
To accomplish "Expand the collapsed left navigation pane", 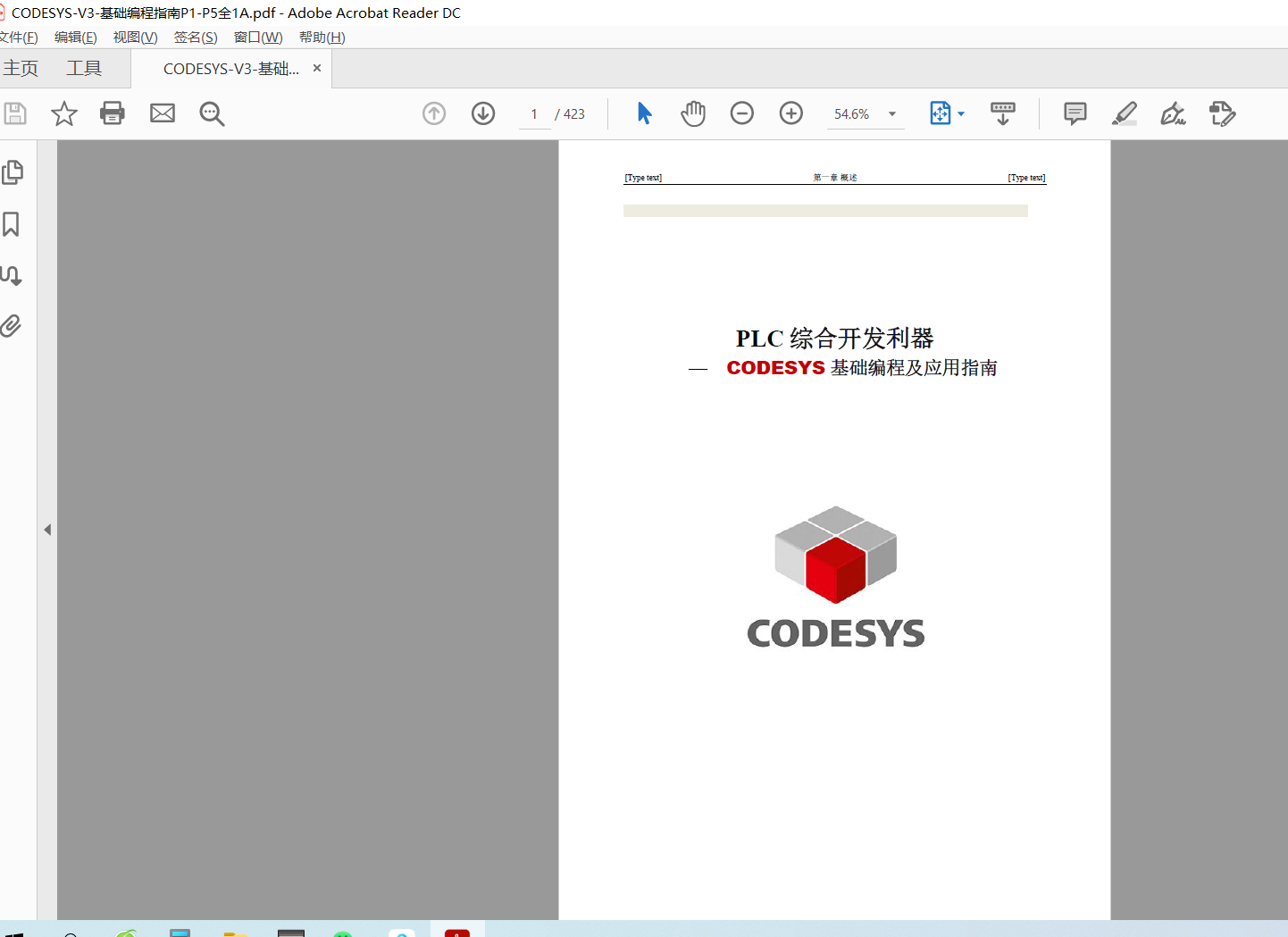I will click(47, 530).
